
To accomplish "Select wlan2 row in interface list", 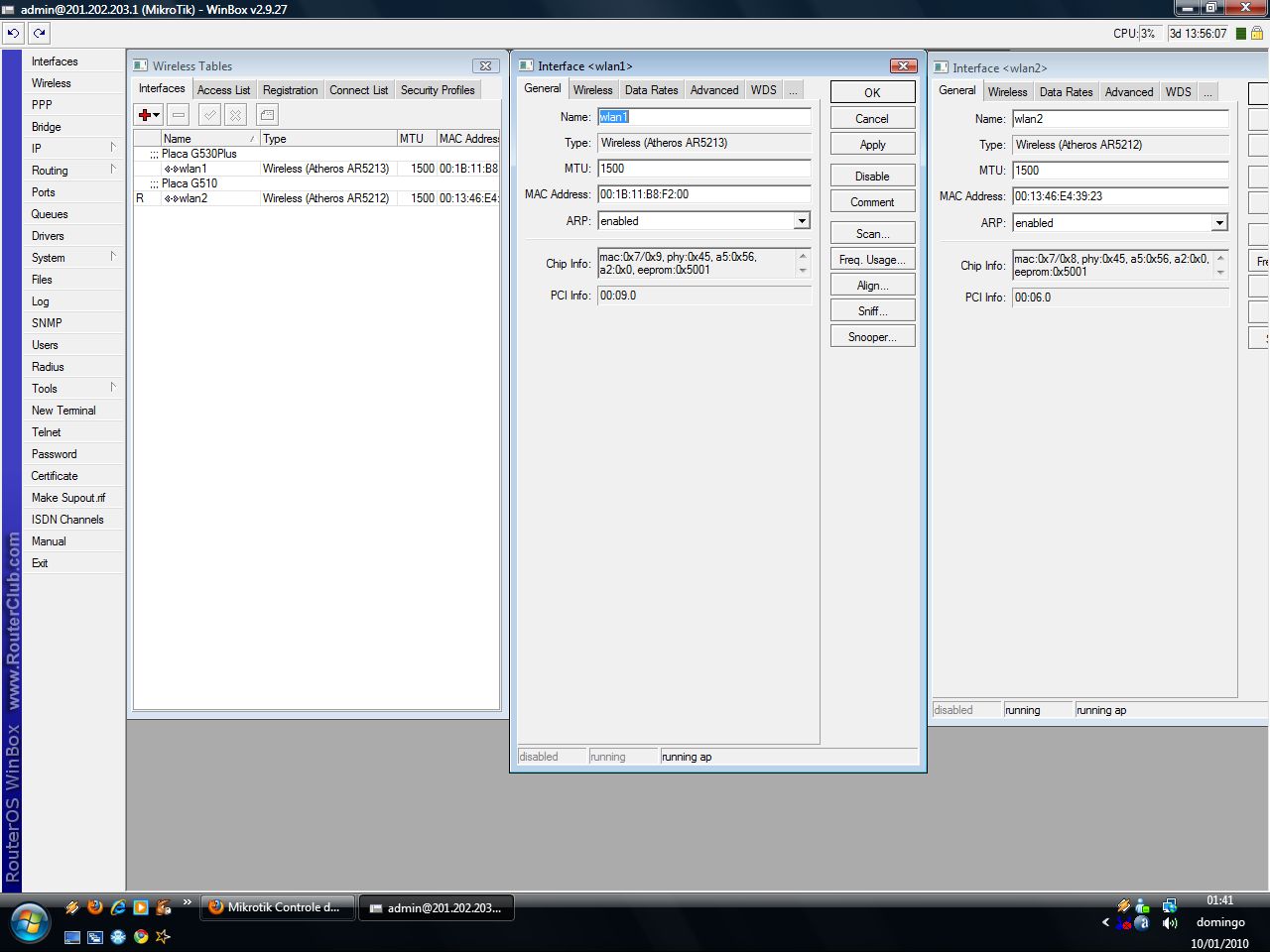I will click(x=317, y=198).
